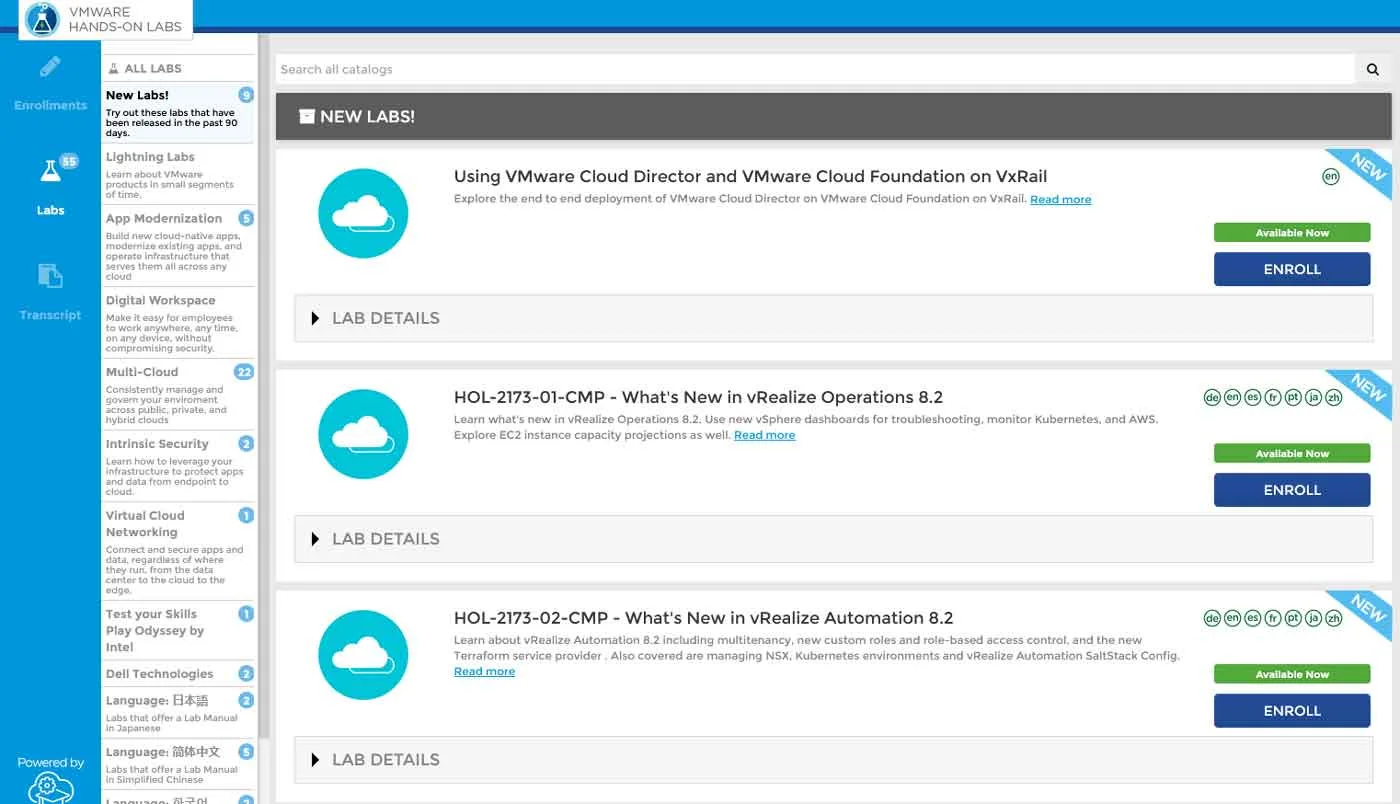Open the App Modernization category

(178, 246)
